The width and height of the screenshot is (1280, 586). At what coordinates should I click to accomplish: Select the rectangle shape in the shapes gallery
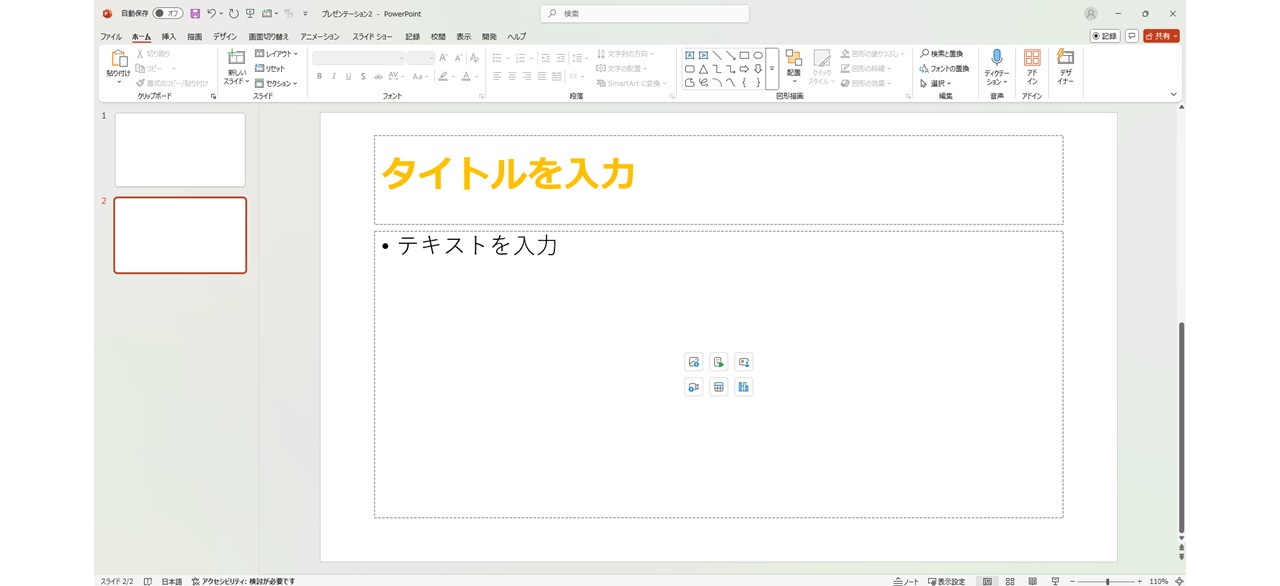[744, 56]
